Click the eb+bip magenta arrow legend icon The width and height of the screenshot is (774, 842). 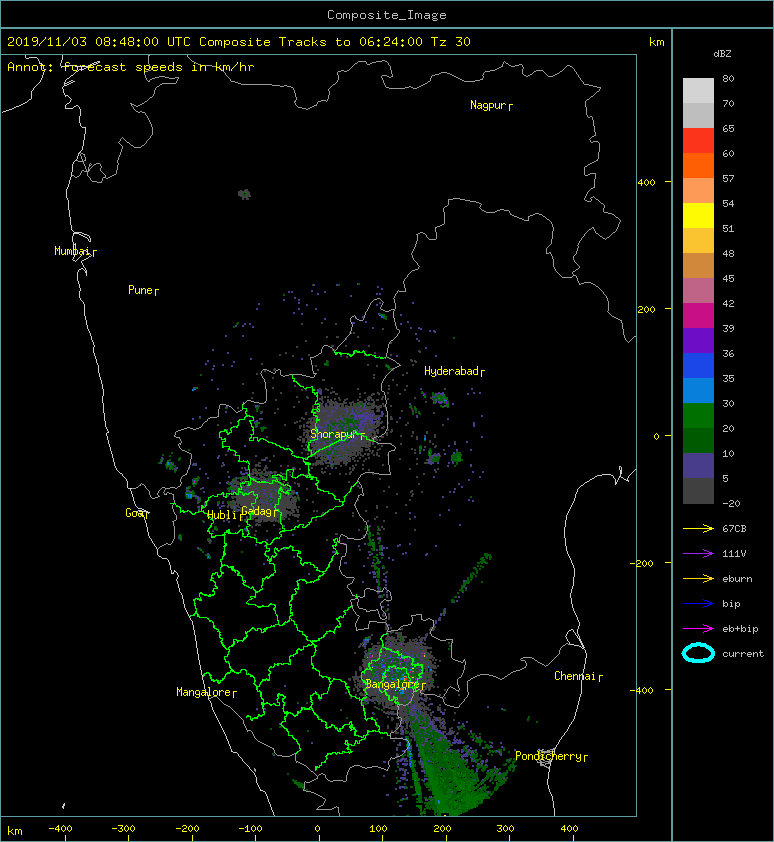pos(698,628)
